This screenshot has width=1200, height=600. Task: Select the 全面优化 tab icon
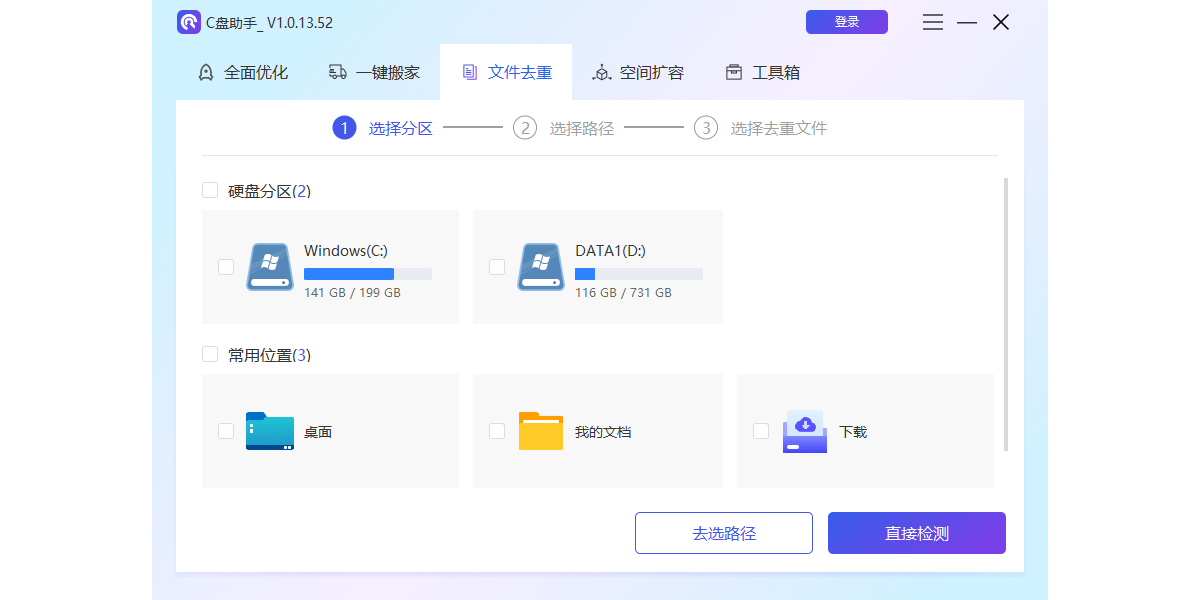pos(206,71)
